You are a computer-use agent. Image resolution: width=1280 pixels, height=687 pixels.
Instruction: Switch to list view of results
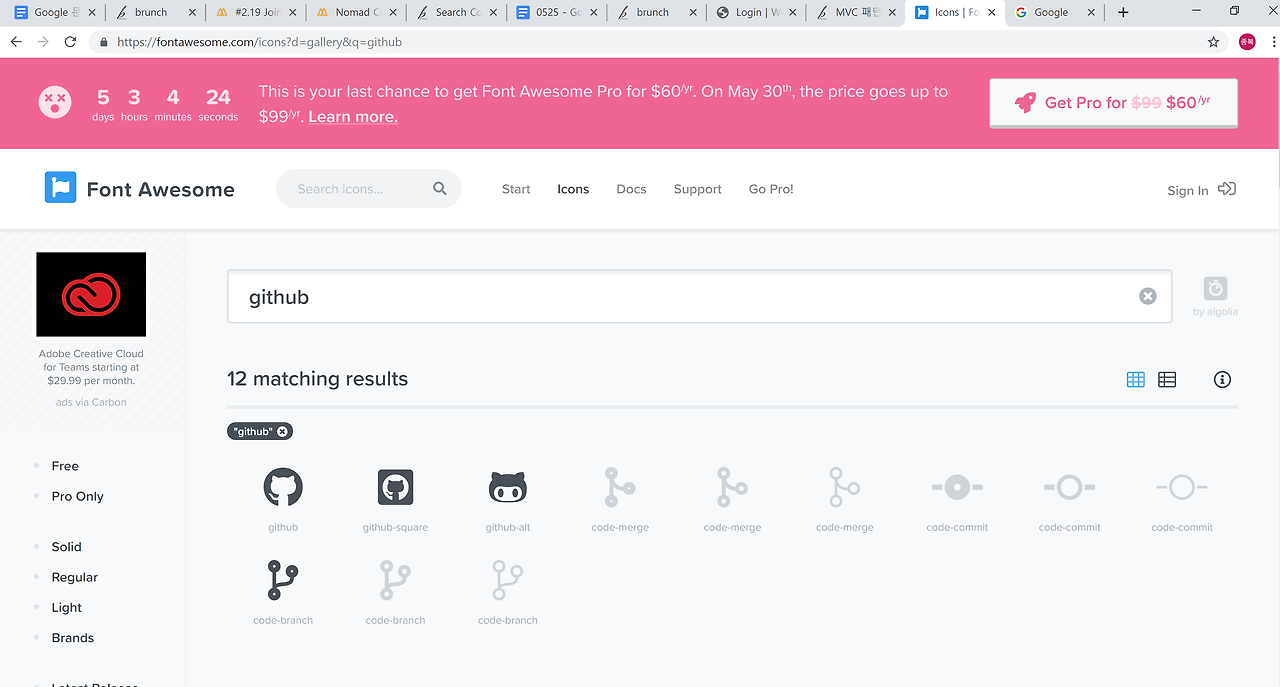tap(1167, 380)
